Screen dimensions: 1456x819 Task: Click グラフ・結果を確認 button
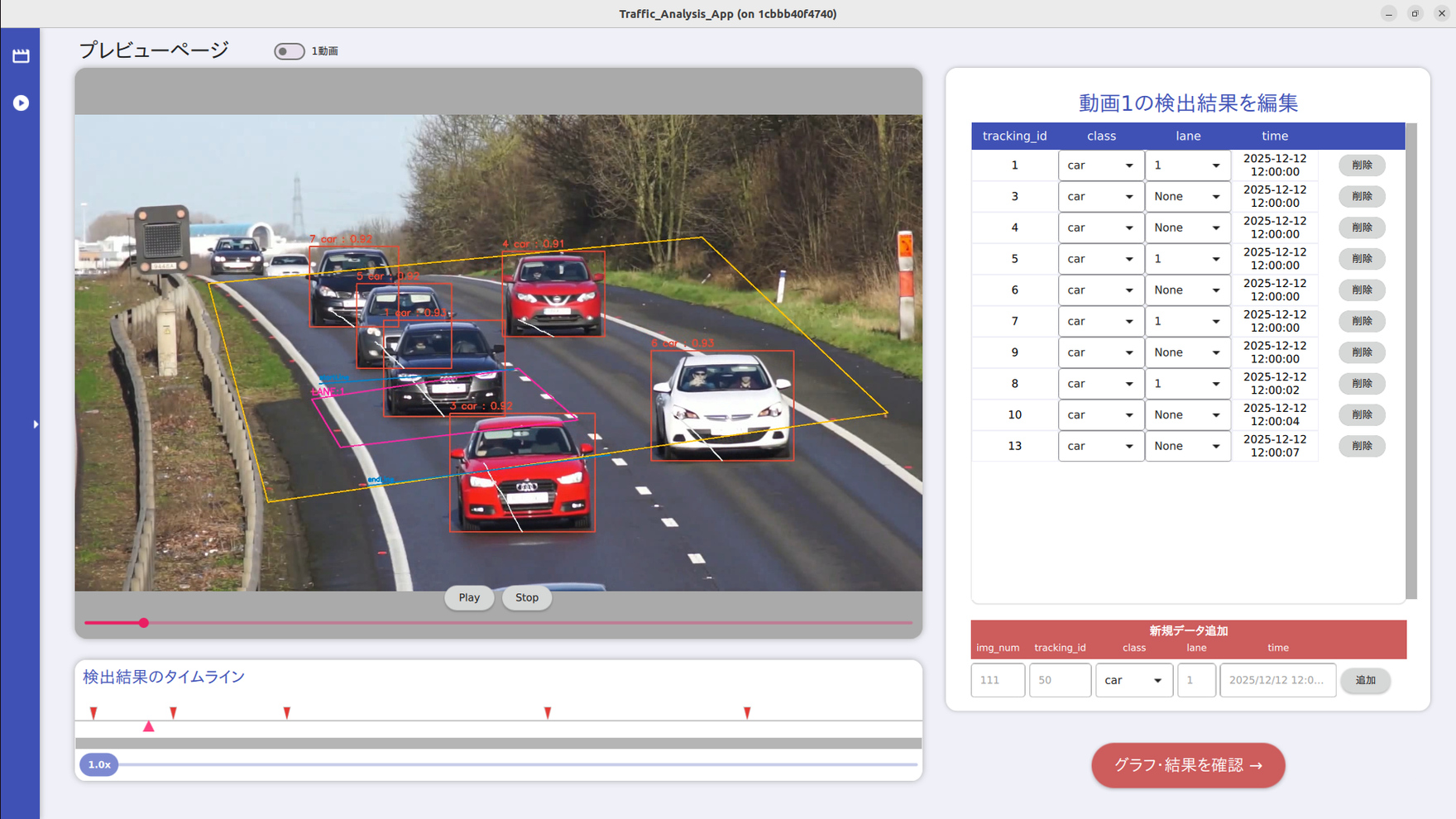(1187, 765)
